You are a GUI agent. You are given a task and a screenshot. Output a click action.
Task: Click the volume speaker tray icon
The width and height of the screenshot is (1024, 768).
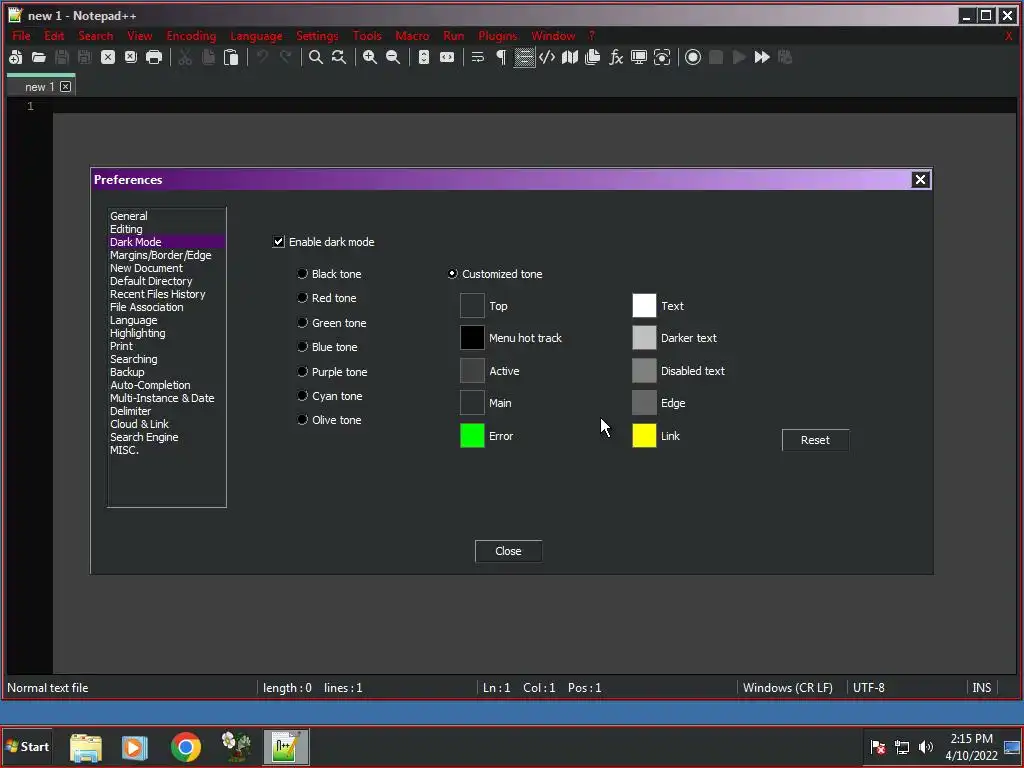[x=925, y=747]
